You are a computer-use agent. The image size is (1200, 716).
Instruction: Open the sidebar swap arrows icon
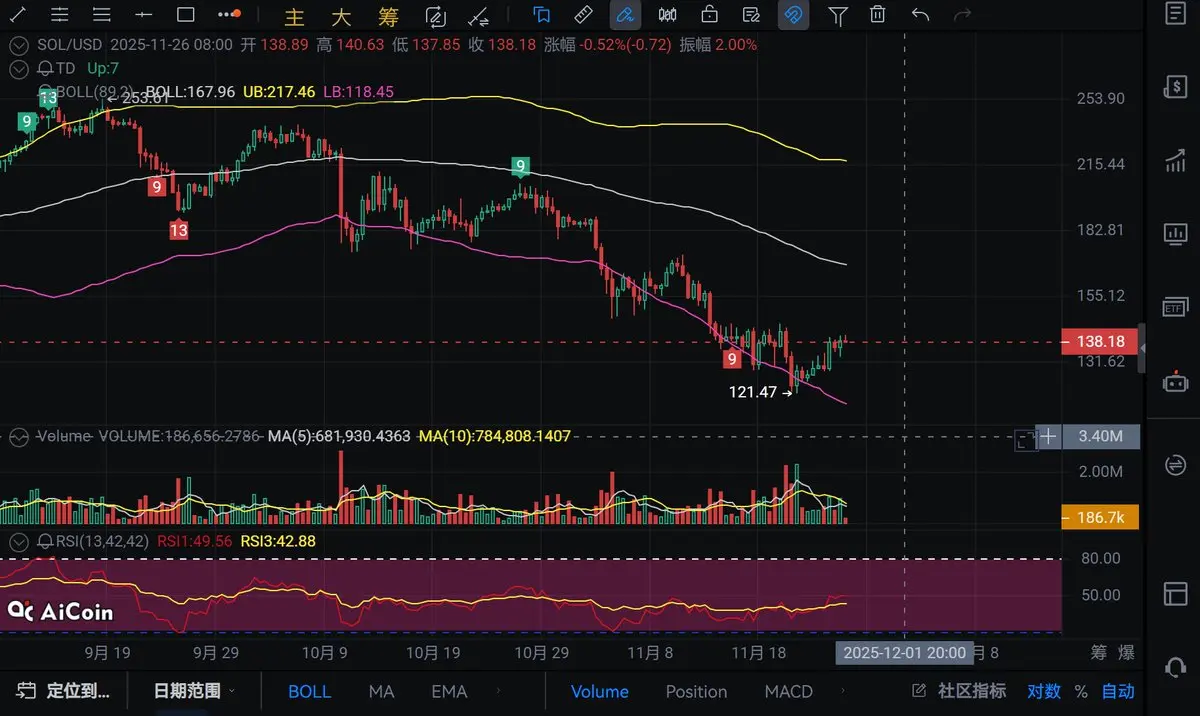(1175, 465)
